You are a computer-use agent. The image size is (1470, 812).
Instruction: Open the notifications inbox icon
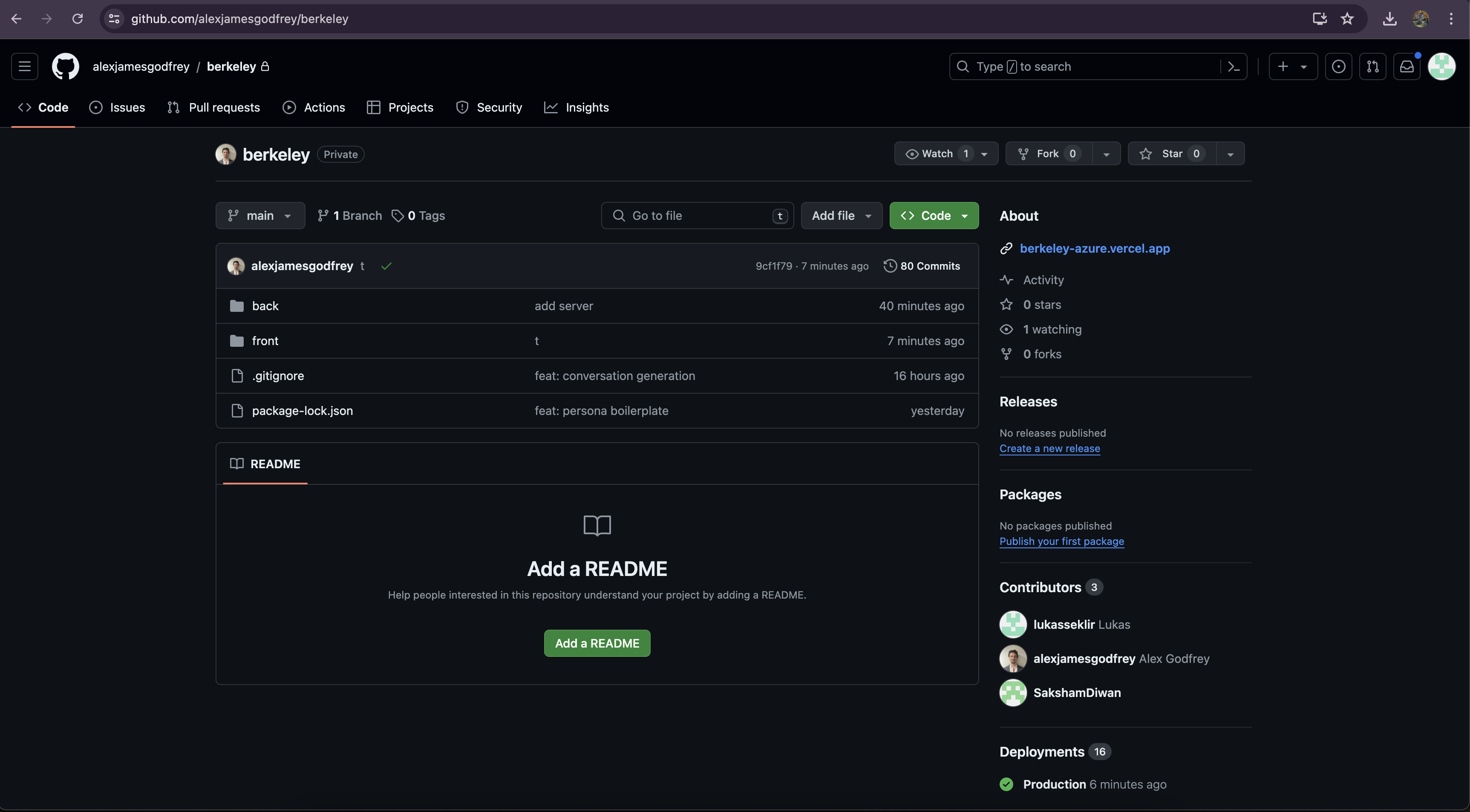pyautogui.click(x=1407, y=66)
